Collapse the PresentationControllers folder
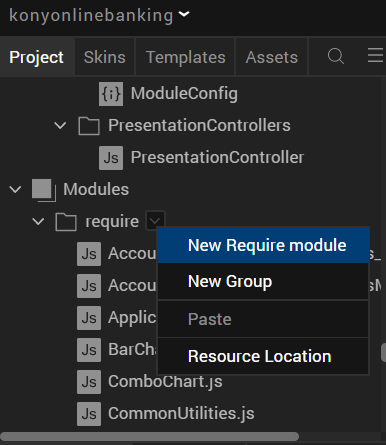386x445 pixels. [60, 126]
